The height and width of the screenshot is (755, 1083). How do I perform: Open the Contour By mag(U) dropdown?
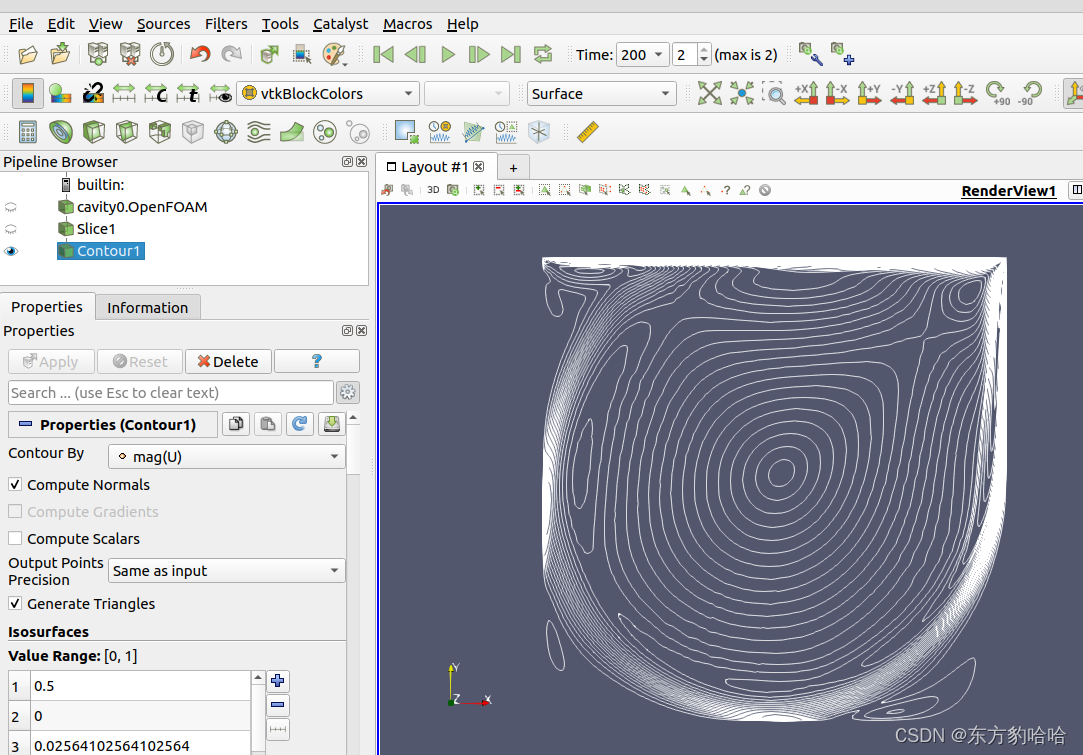tap(227, 457)
